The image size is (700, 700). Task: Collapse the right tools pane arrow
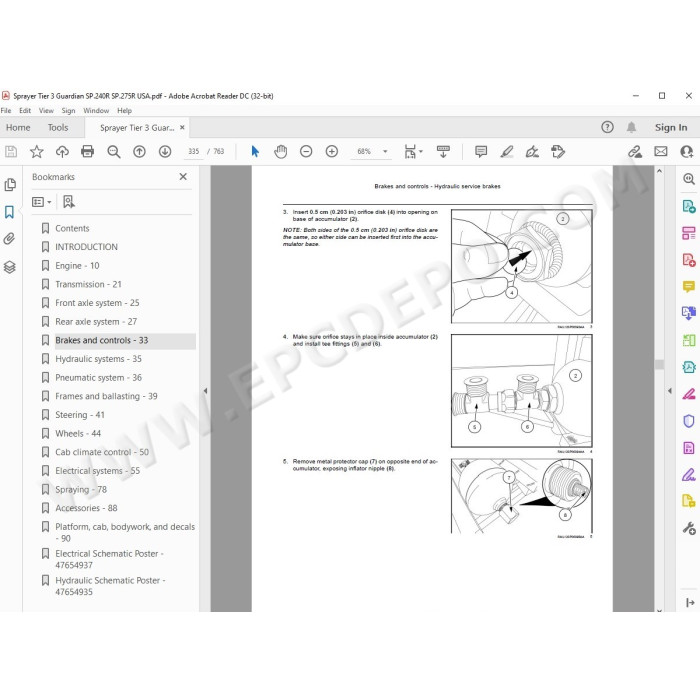coord(670,391)
